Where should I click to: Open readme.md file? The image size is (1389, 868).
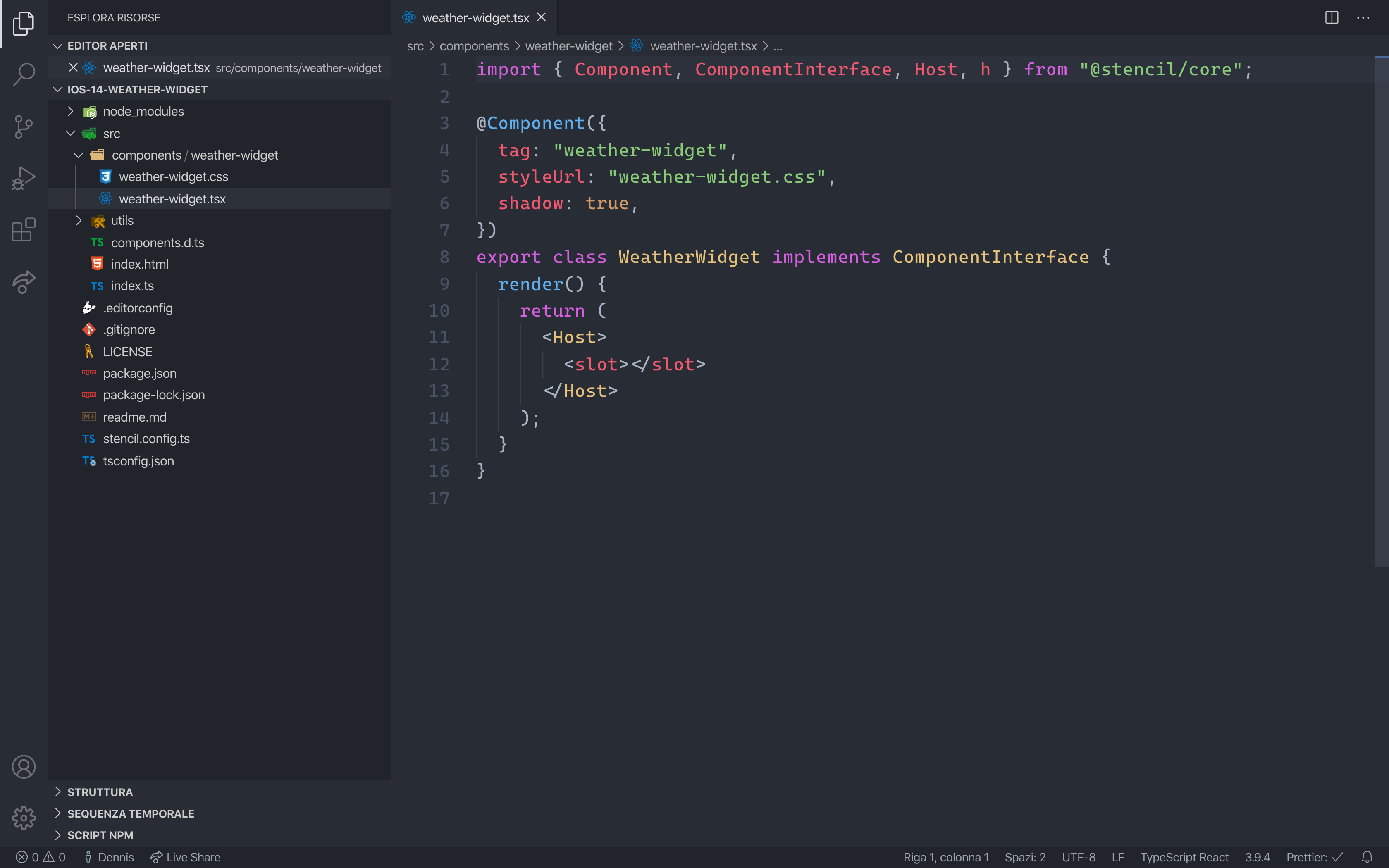coord(219,417)
